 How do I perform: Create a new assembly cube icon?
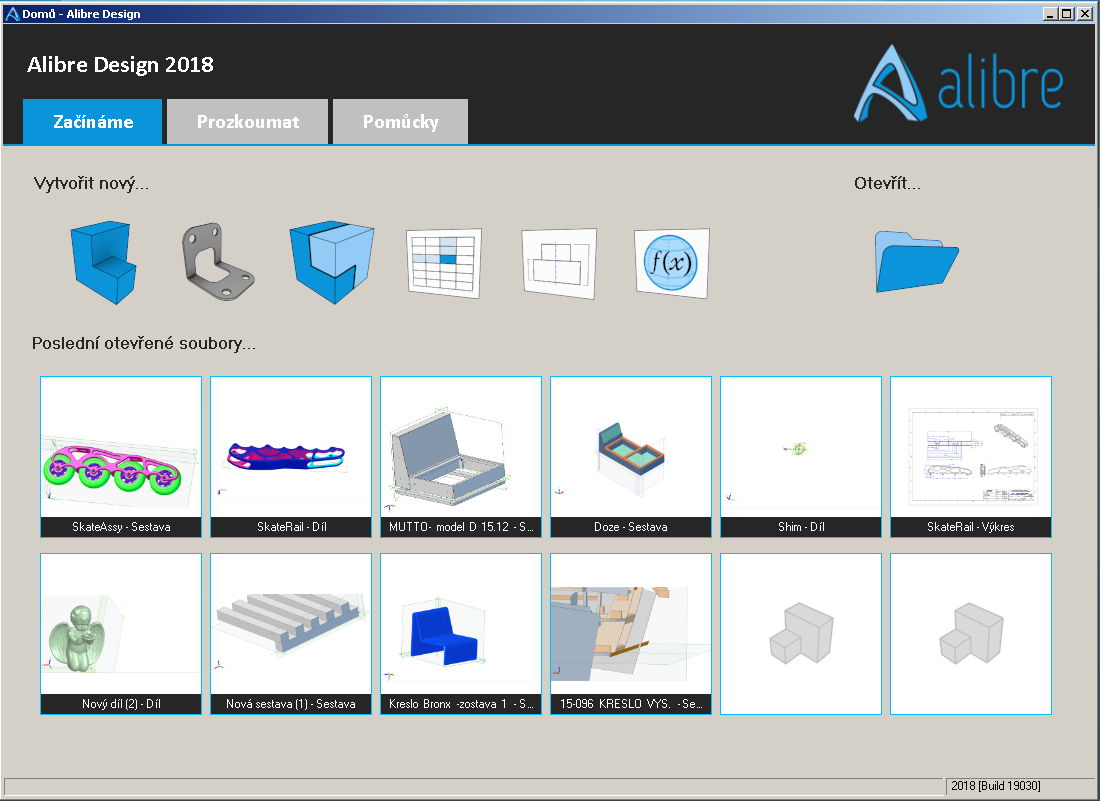(332, 262)
